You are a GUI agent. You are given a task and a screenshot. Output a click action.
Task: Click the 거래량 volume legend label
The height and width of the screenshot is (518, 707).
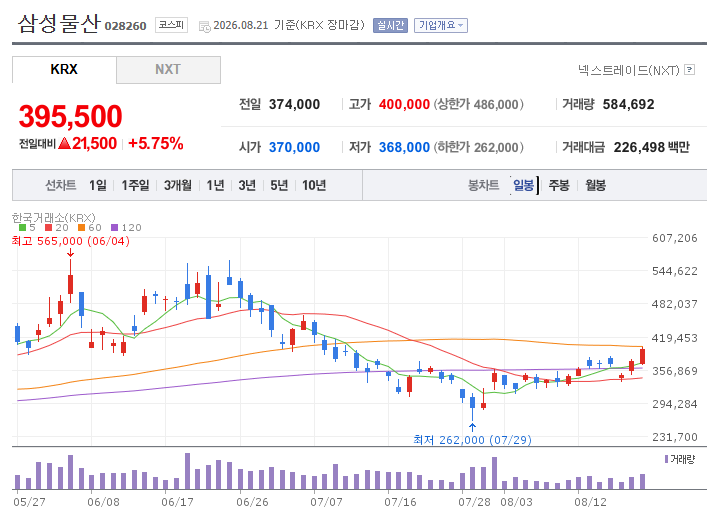pyautogui.click(x=683, y=459)
